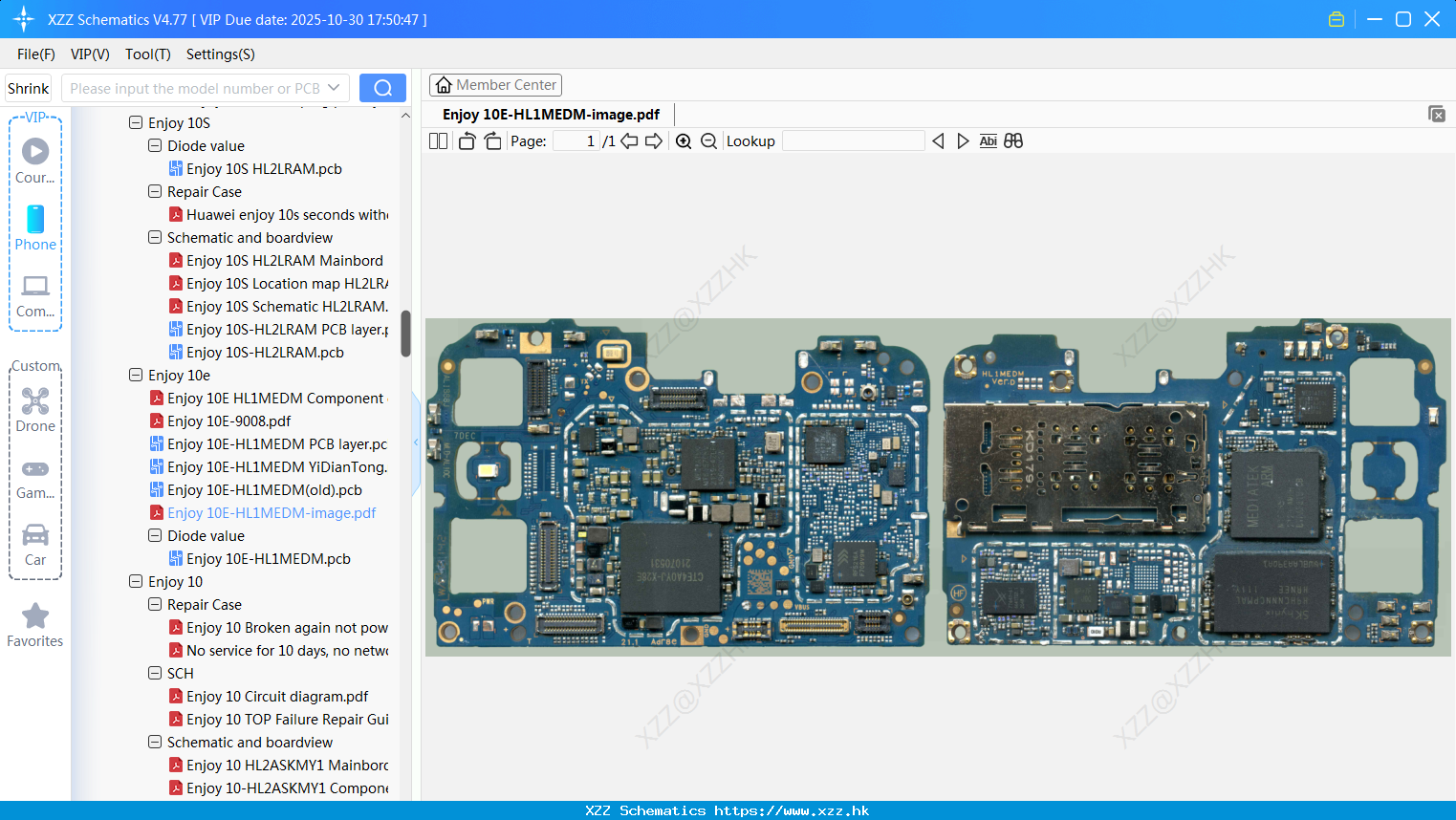Open the Settings(S) menu
The width and height of the screenshot is (1456, 820).
click(221, 54)
